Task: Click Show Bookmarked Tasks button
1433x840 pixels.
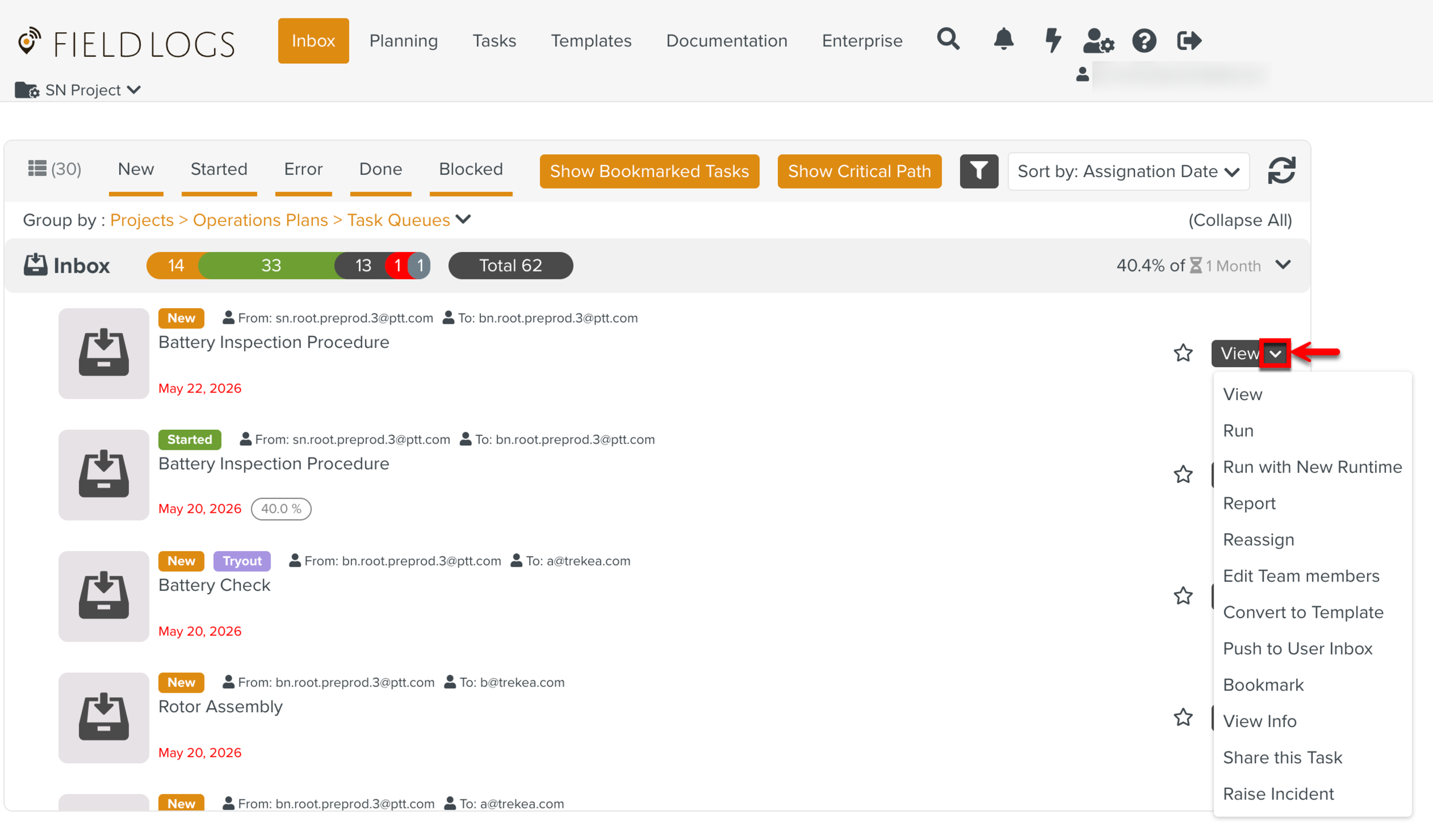Action: [649, 171]
